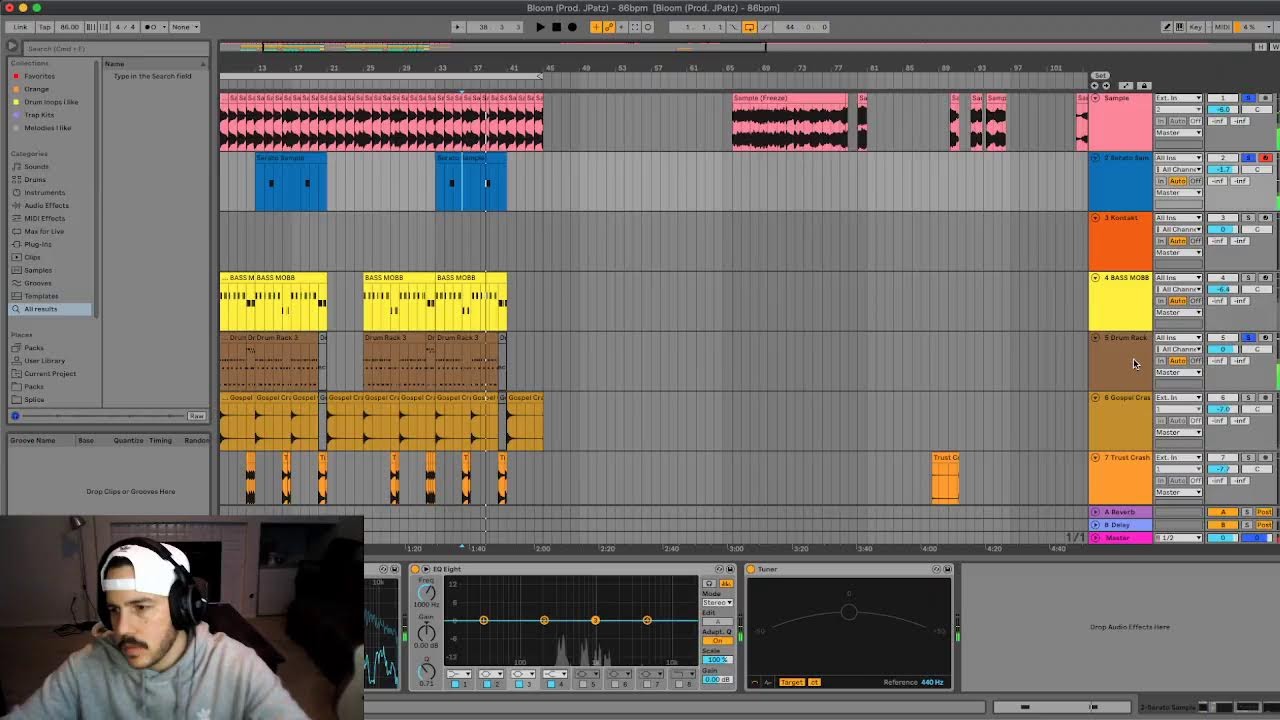Toggle EQ Eight Adaptive Q On button
1280x720 pixels.
point(718,640)
